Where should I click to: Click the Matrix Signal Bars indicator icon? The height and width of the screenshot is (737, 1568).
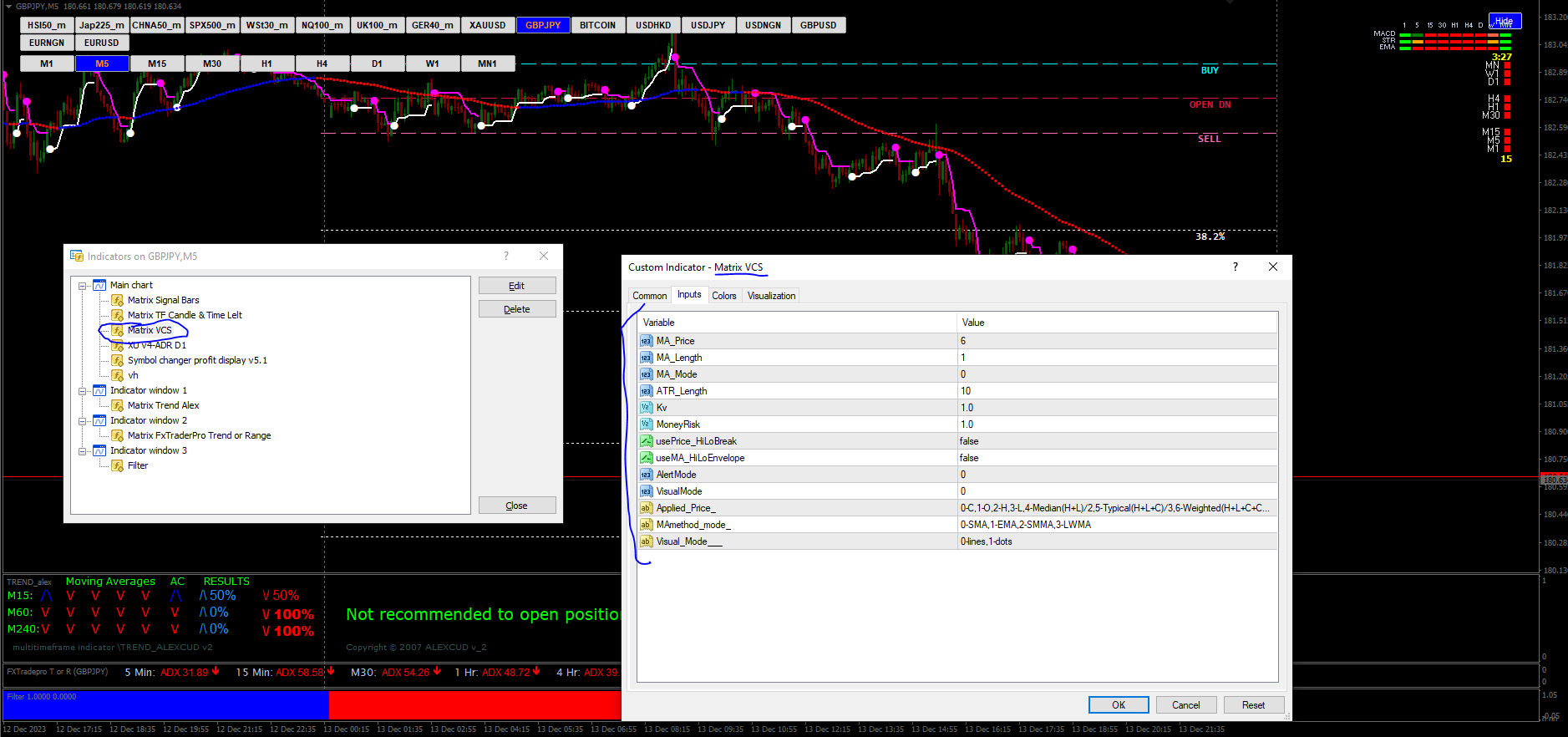118,300
